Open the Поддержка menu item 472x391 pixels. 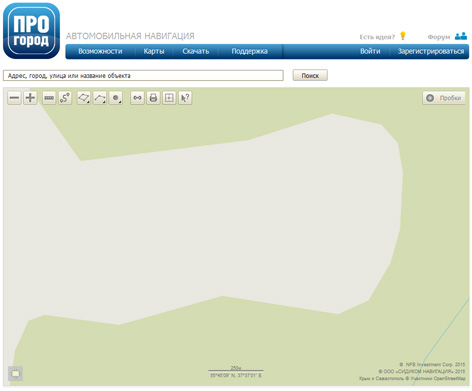(250, 51)
